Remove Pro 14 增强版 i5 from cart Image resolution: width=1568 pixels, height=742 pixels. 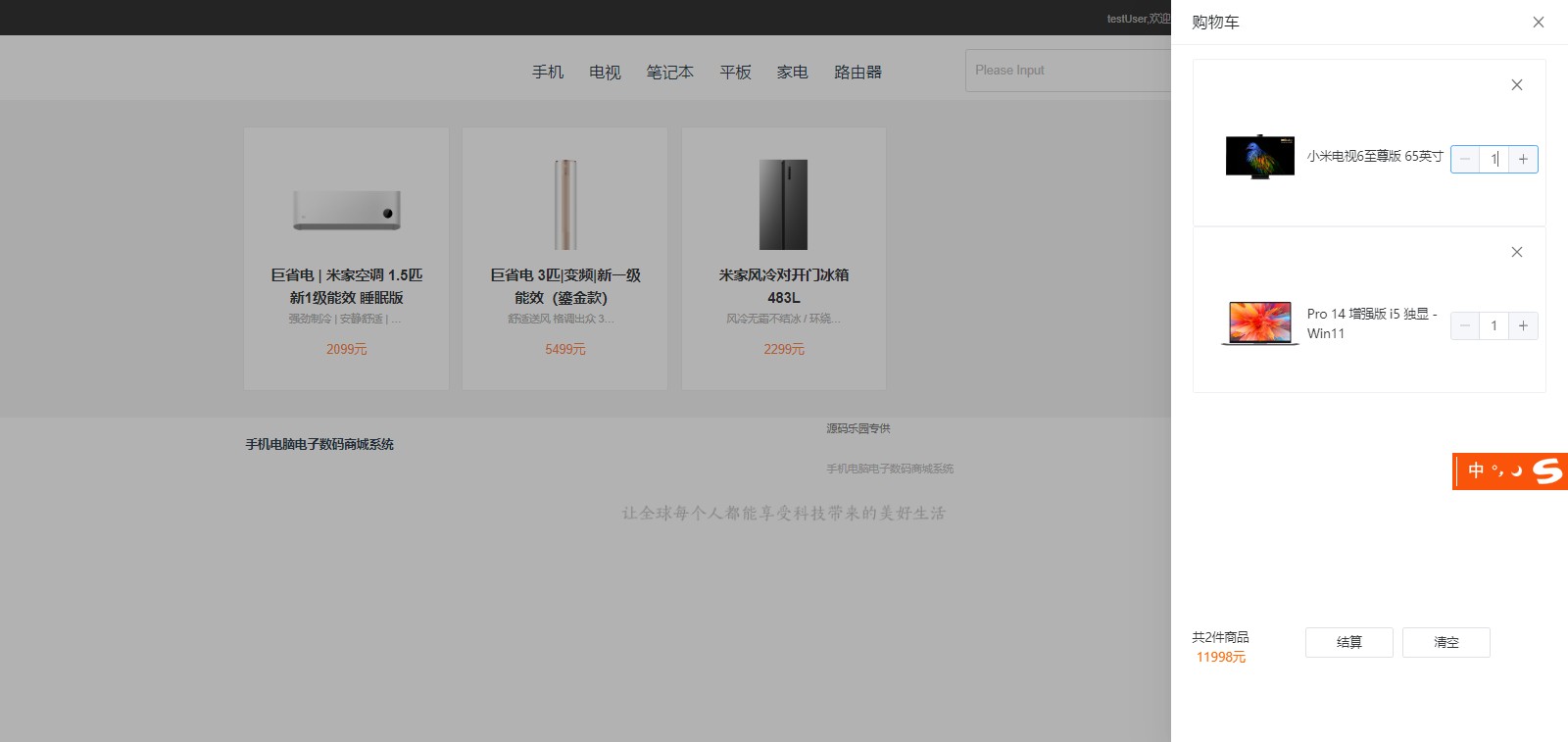tap(1517, 252)
